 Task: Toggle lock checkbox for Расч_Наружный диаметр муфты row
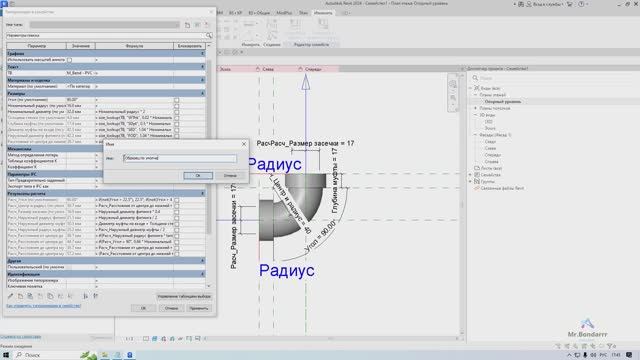176,224
